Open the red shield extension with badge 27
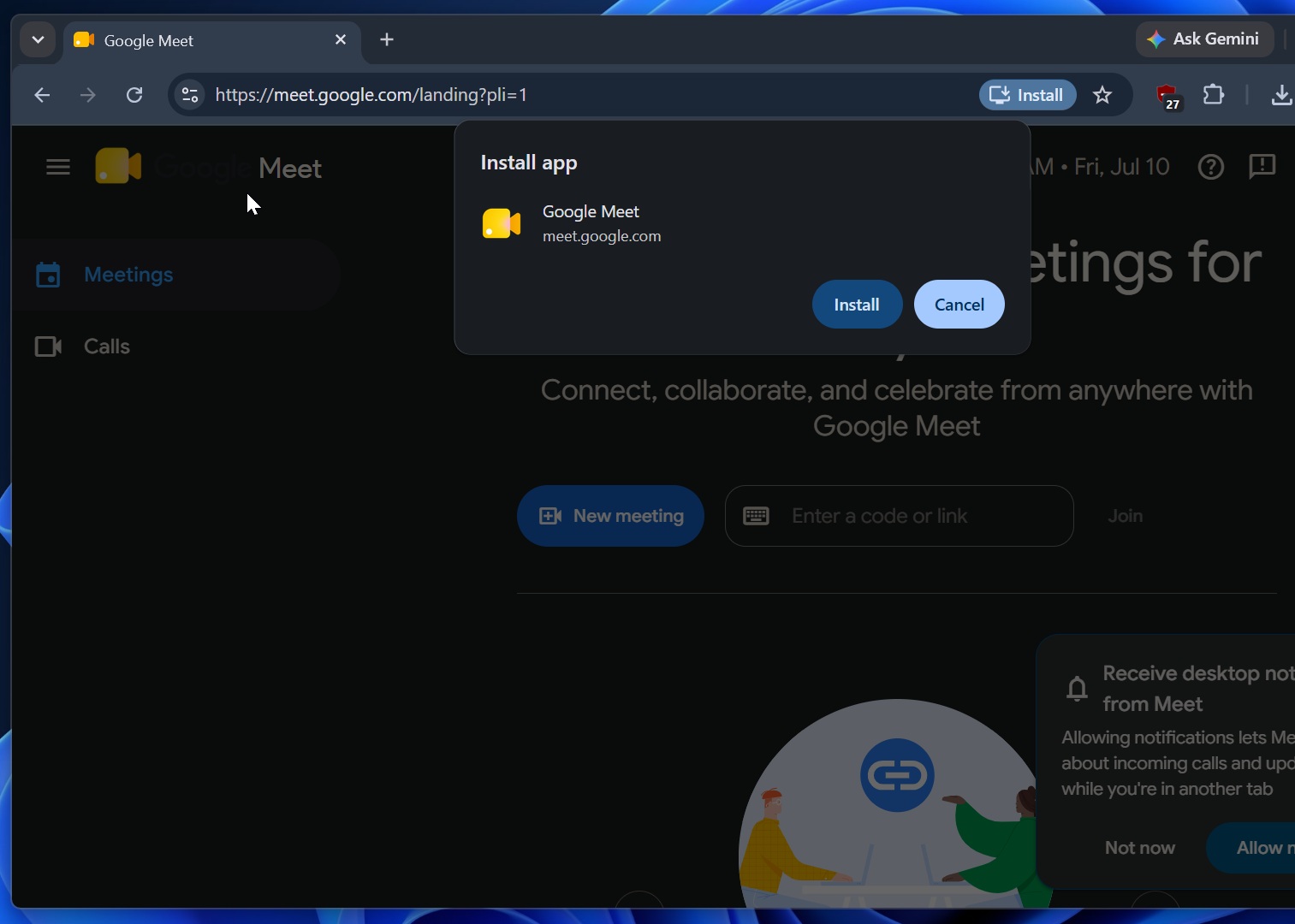Viewport: 1295px width, 924px height. [1167, 96]
